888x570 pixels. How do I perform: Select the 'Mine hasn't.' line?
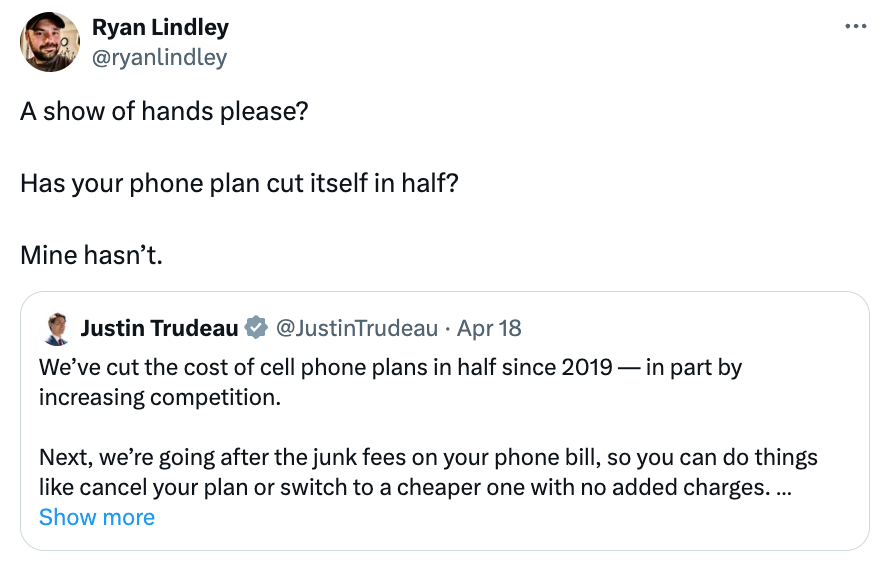[x=91, y=255]
